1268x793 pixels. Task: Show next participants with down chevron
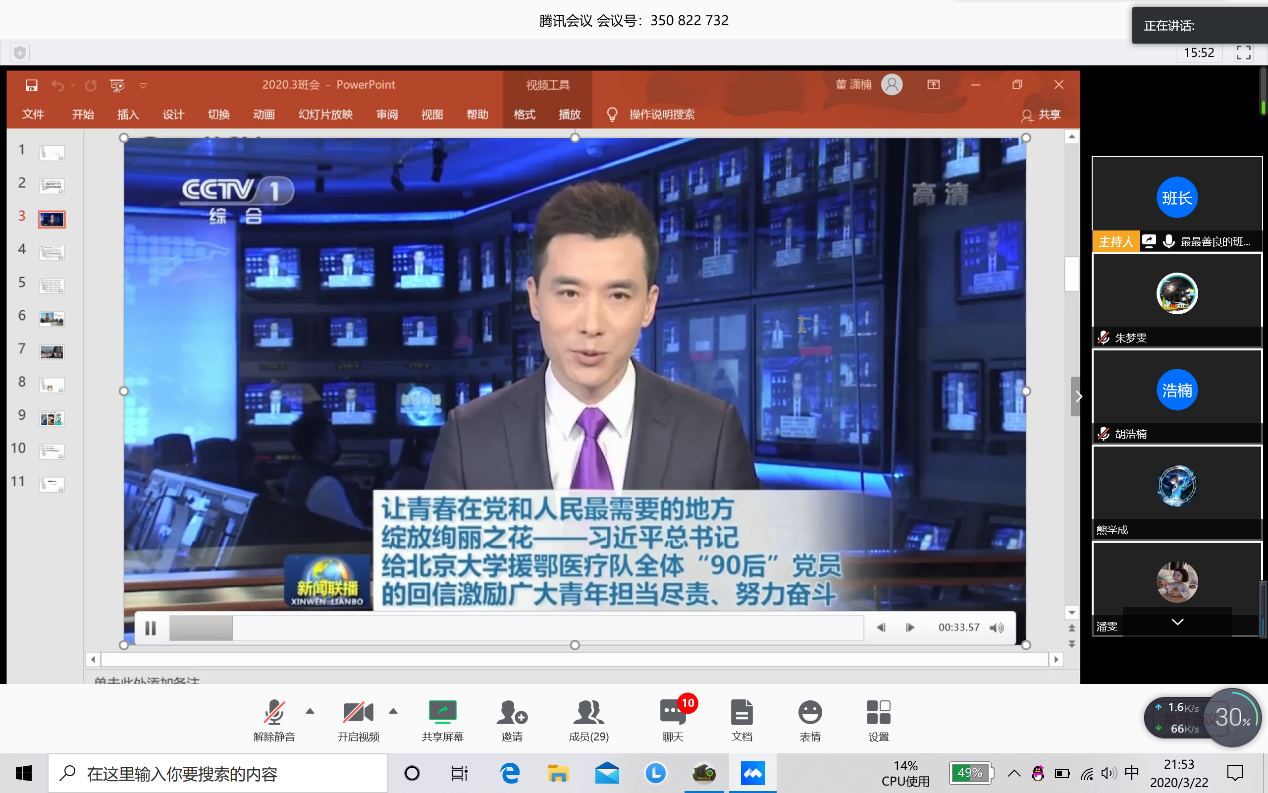(x=1177, y=622)
